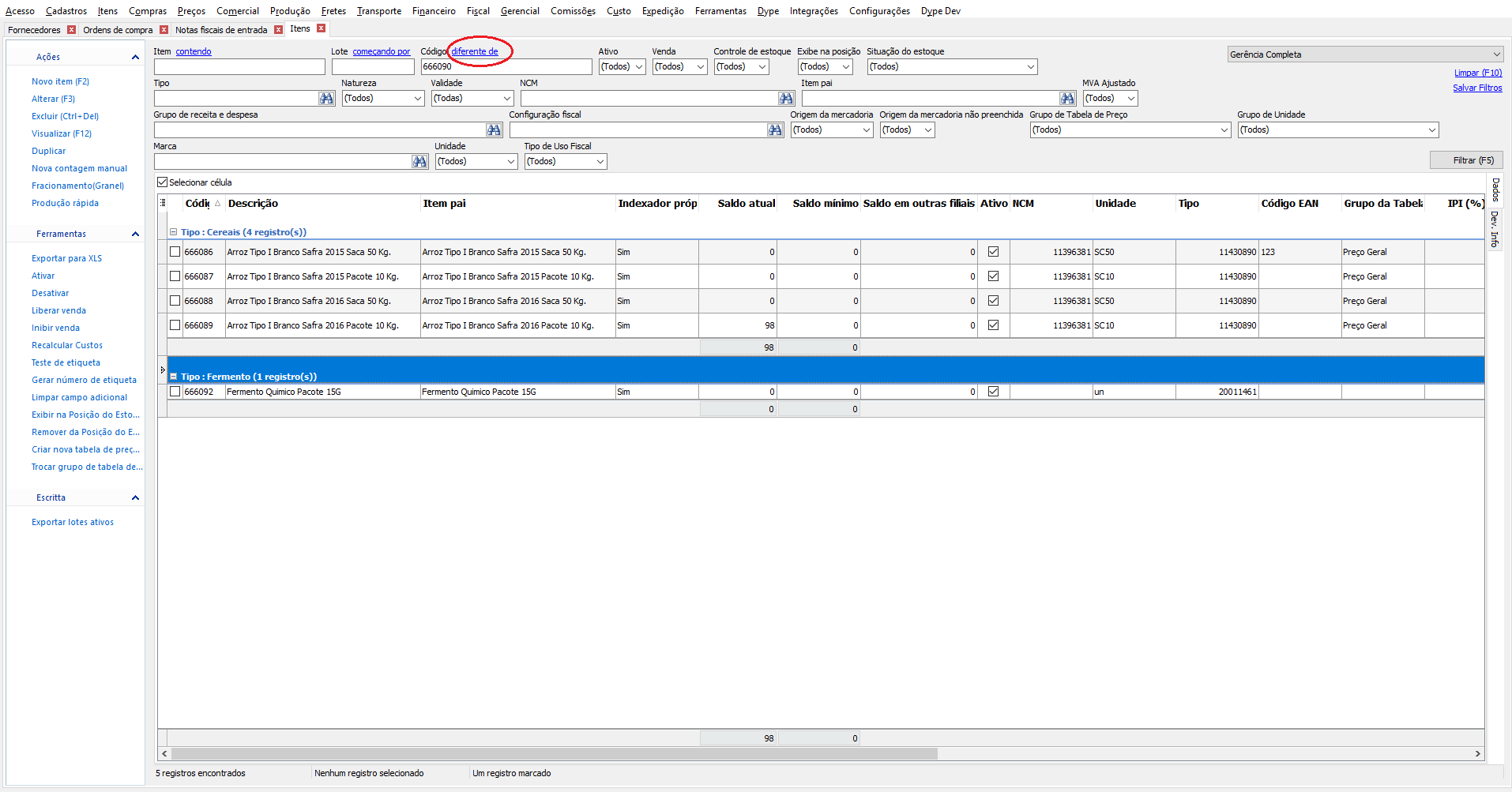The width and height of the screenshot is (1512, 792).
Task: Collapse the Tipo : Fermento group
Action: coord(174,377)
